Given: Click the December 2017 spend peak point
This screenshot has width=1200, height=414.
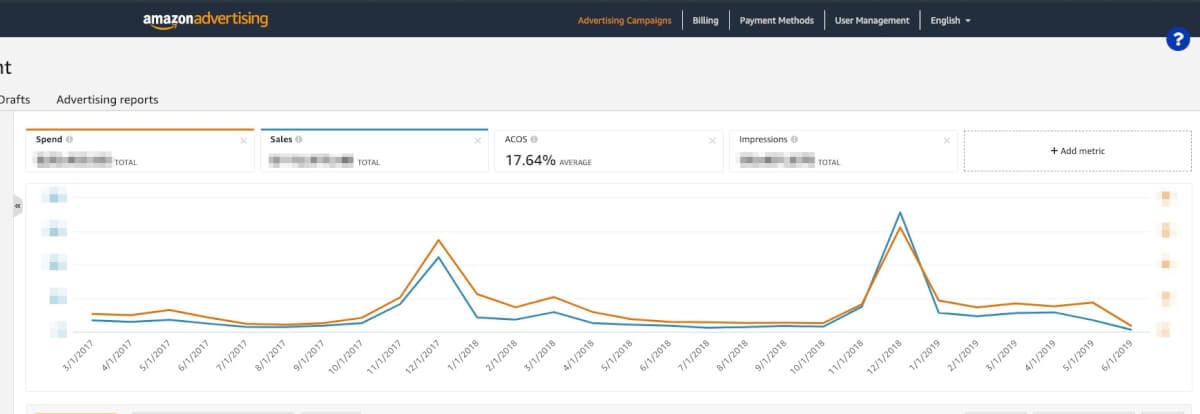Looking at the screenshot, I should tap(439, 240).
